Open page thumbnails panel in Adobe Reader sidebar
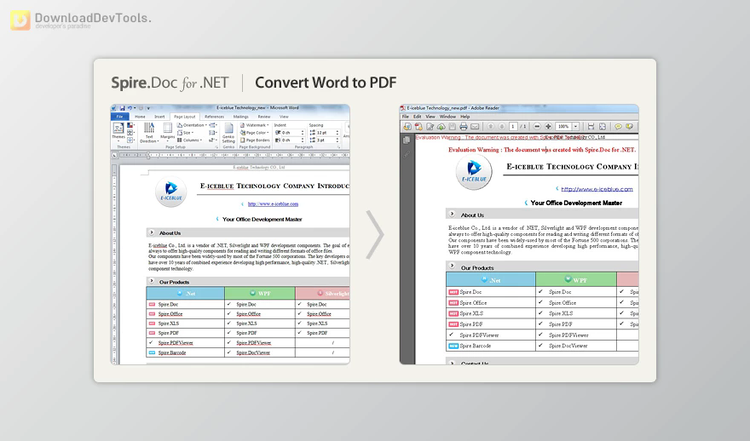Viewport: 750px width, 441px height. pos(407,140)
